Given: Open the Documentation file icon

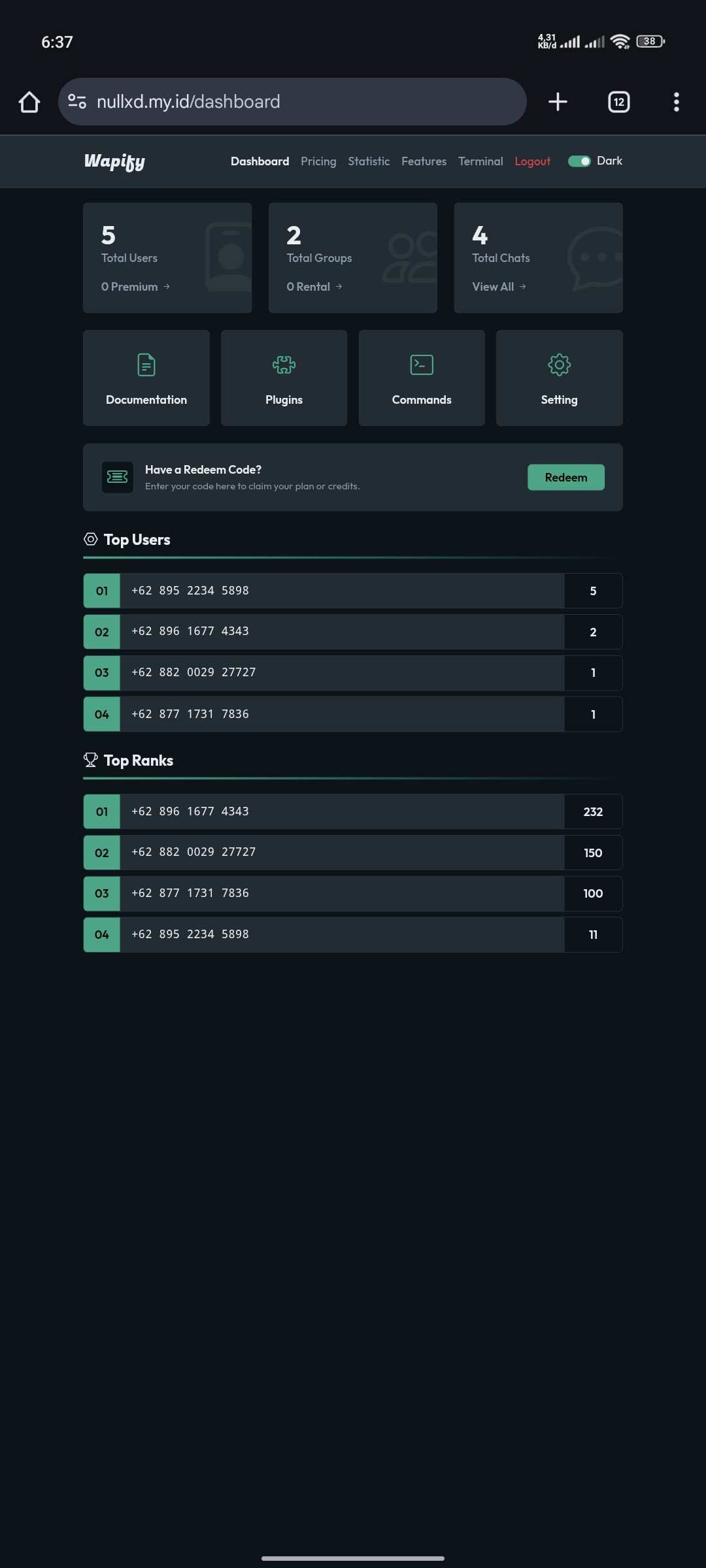Looking at the screenshot, I should pos(146,365).
